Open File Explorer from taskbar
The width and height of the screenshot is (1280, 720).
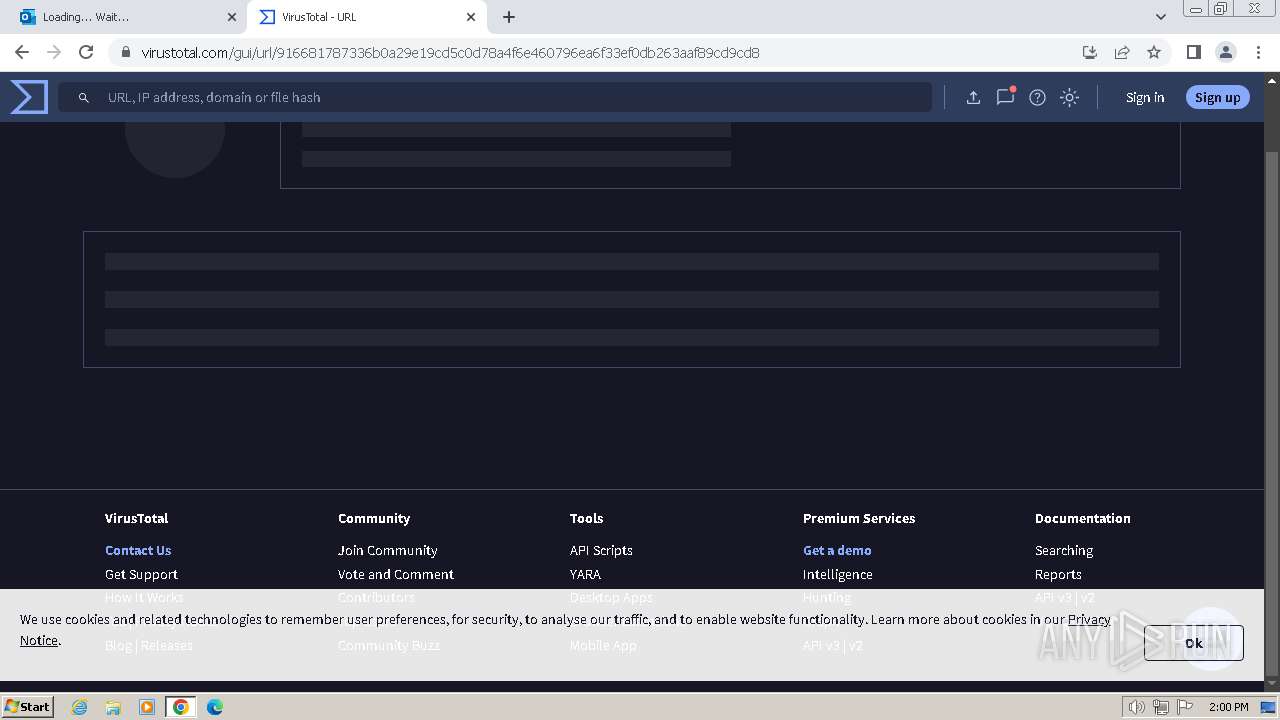pyautogui.click(x=113, y=707)
